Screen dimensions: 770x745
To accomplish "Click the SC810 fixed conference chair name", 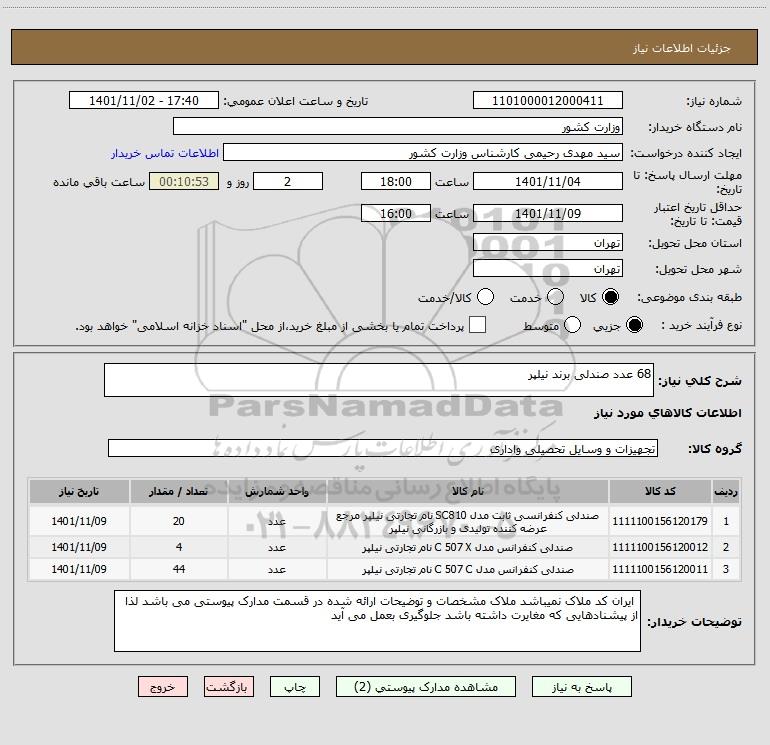I will [x=468, y=522].
